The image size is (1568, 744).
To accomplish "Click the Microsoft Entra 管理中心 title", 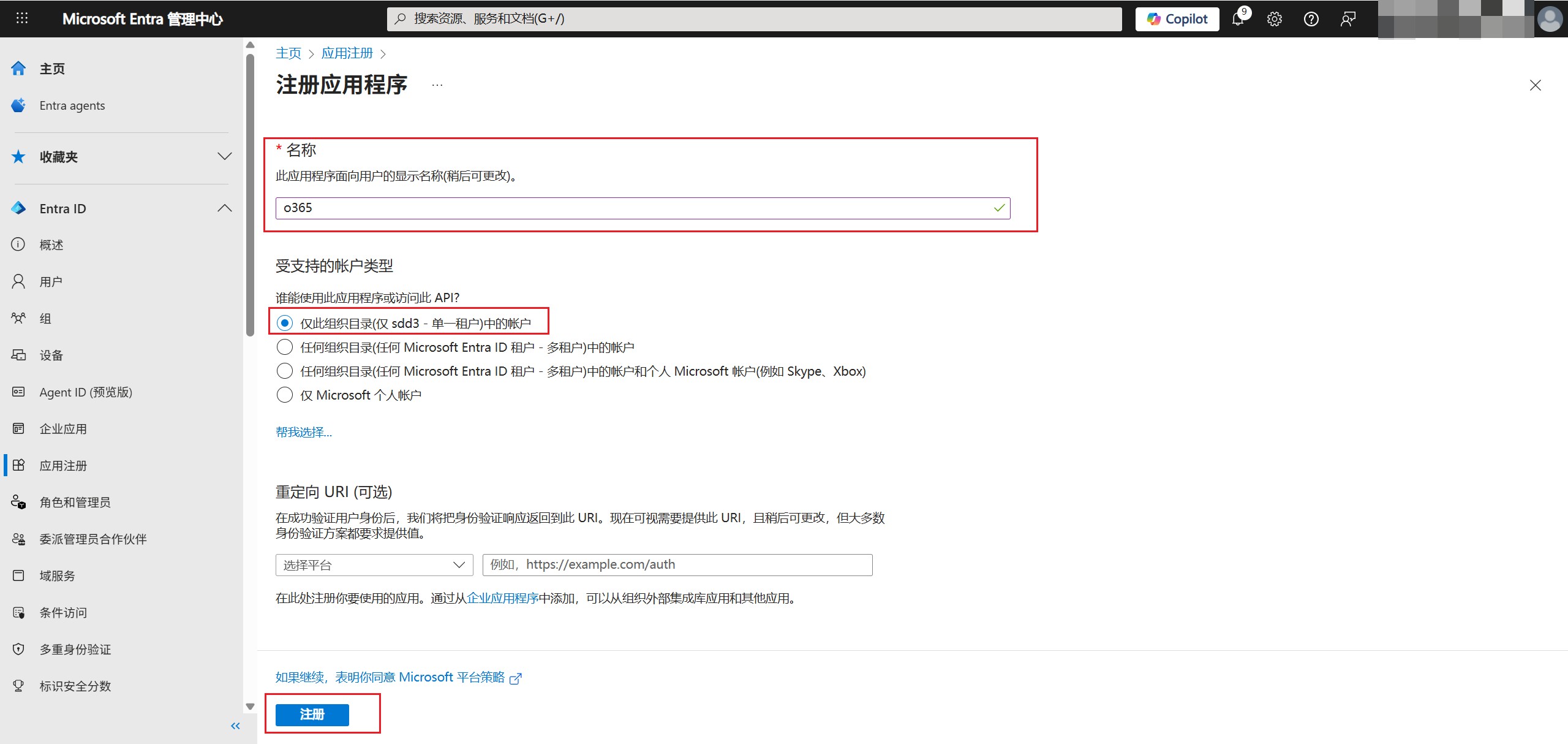I will pyautogui.click(x=143, y=19).
